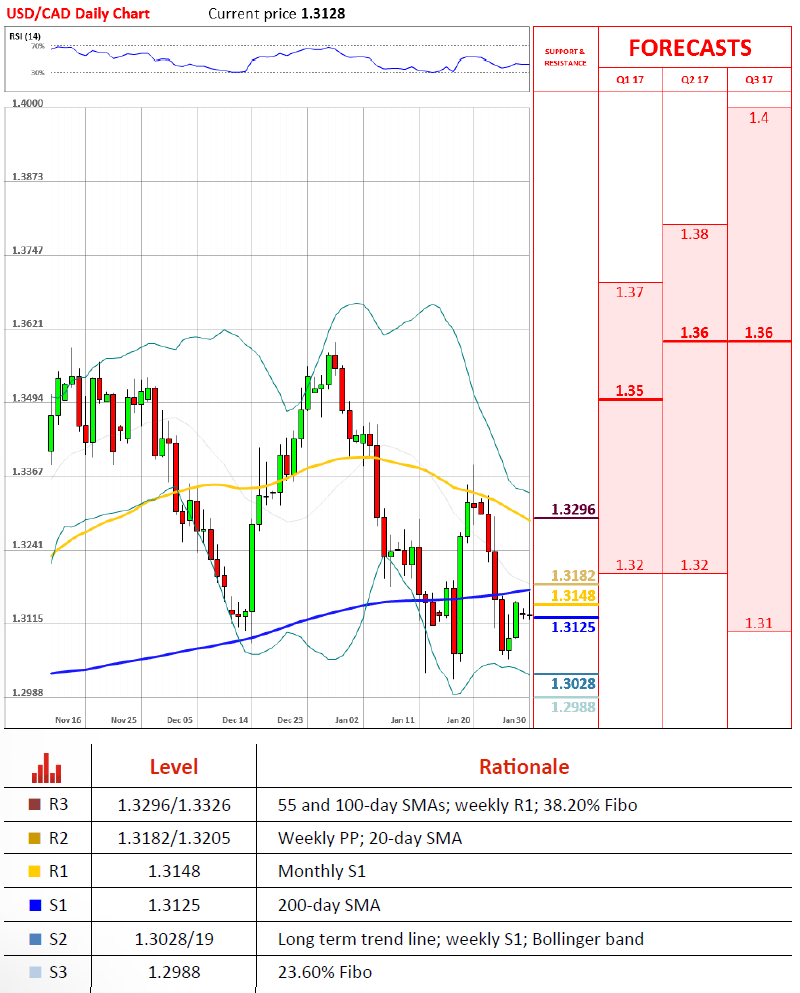Click the 1.3125 level cell in S1 row

174,906
